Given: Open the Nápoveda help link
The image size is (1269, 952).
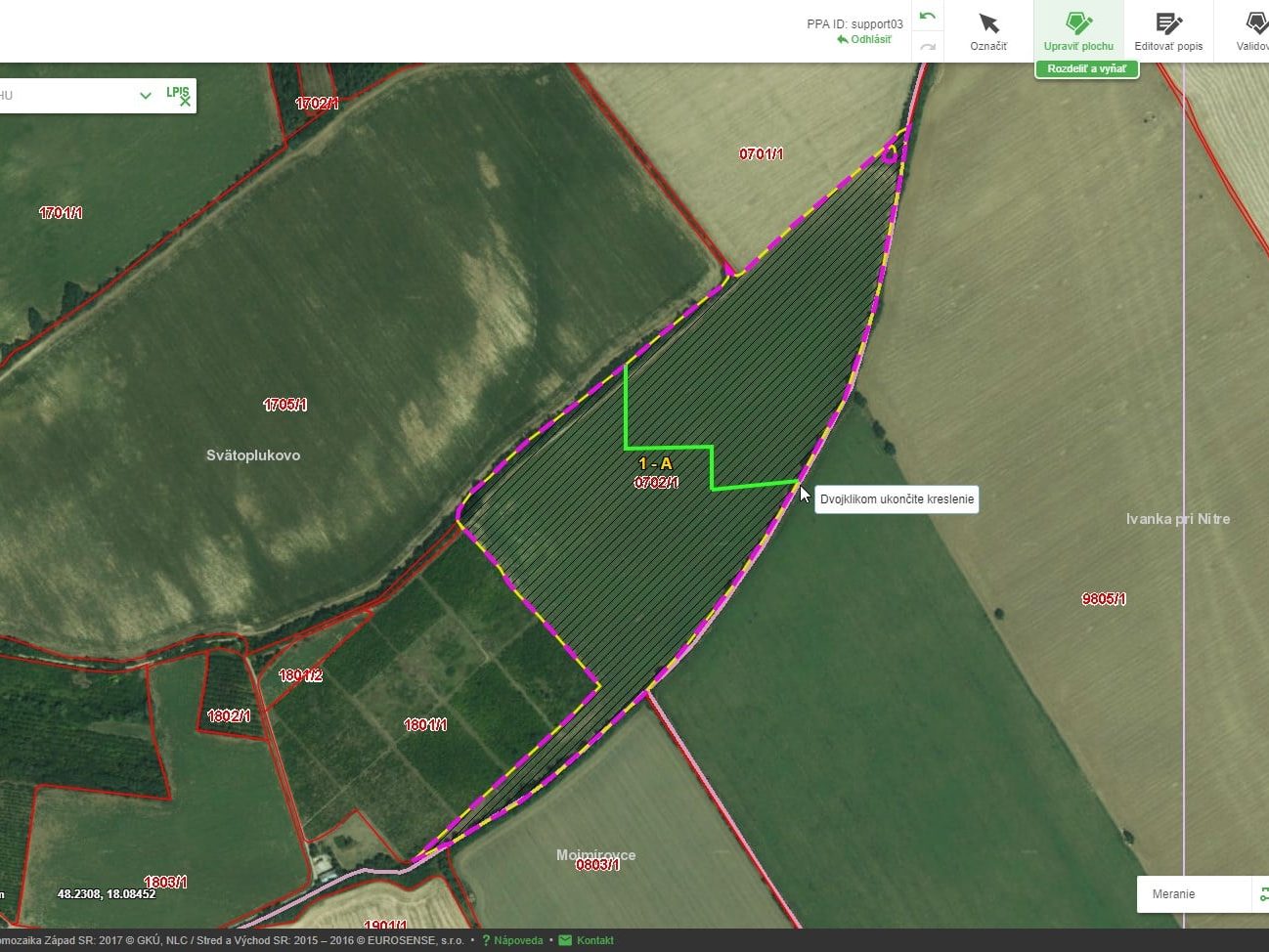Looking at the screenshot, I should [x=517, y=940].
